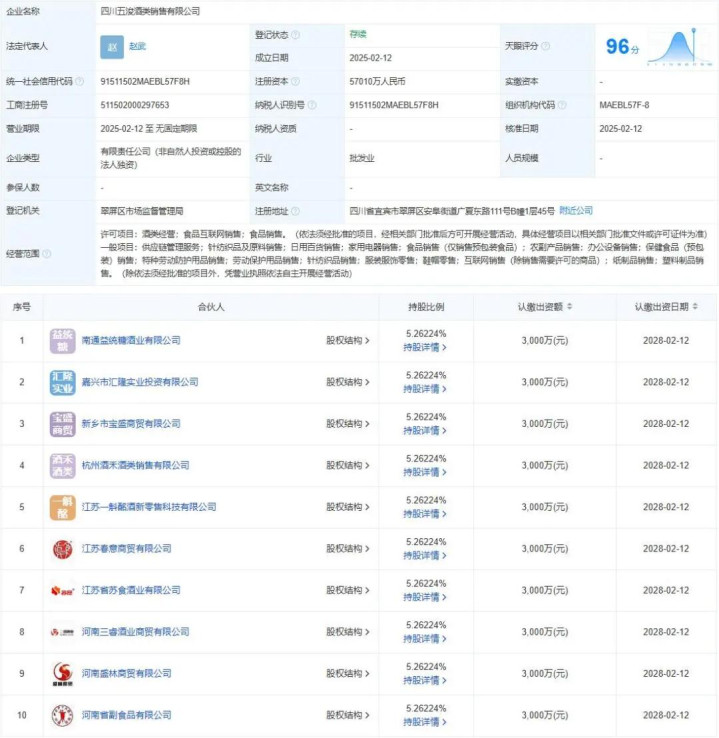The height and width of the screenshot is (738, 719).
Task: Select credit code 91511502MAEBL57F8H under 统一社会信用代码
Action: [145, 81]
